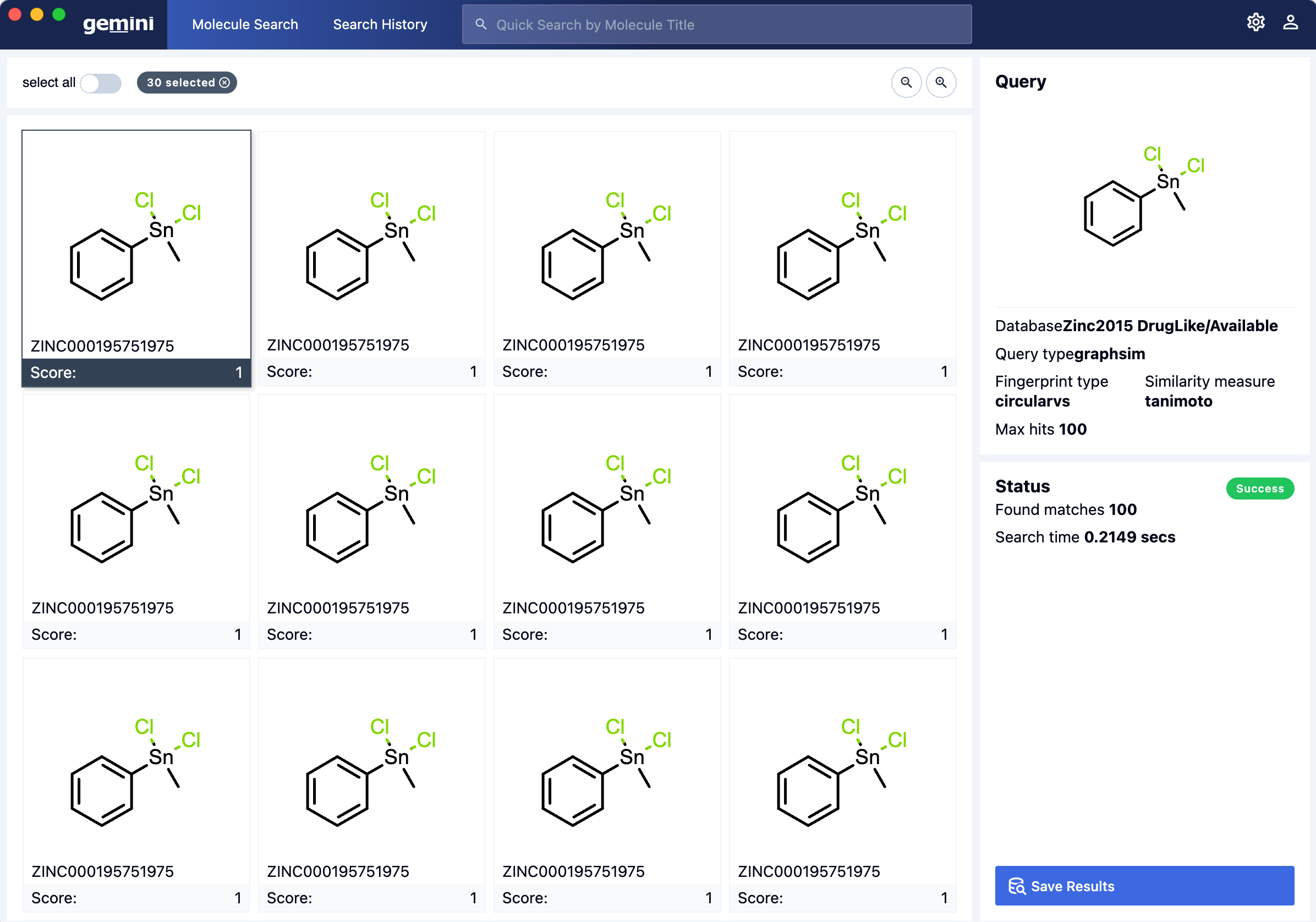This screenshot has height=922, width=1316.
Task: Enable the select all toggle
Action: click(101, 83)
